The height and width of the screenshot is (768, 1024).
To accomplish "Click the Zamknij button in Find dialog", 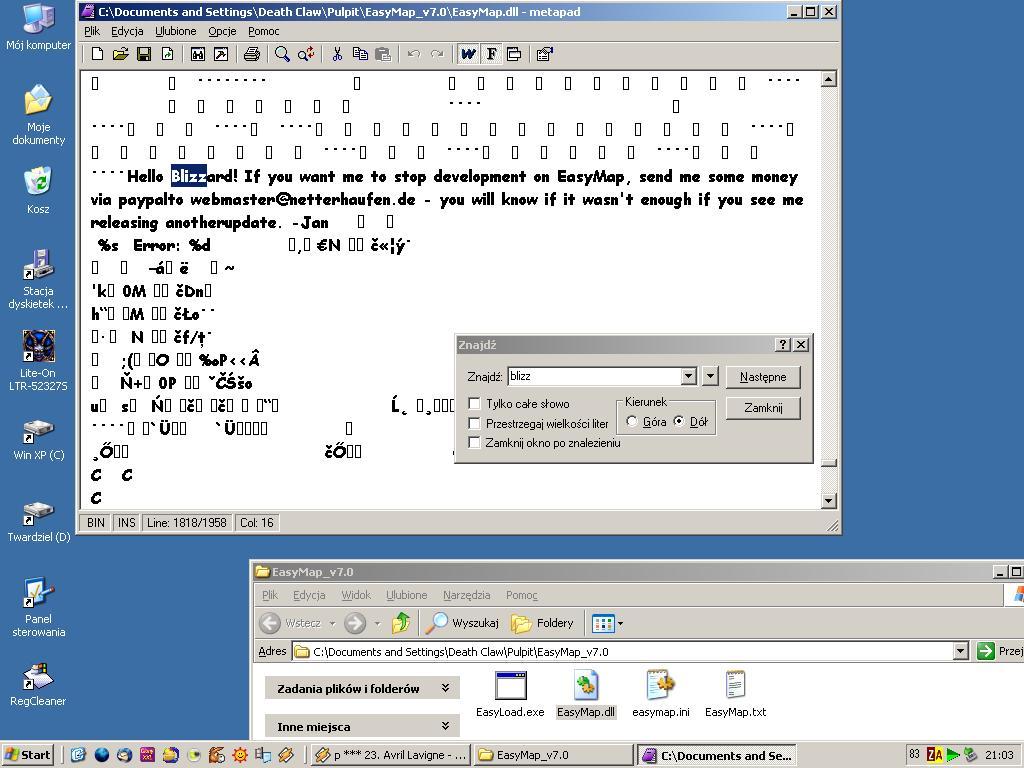I will 763,408.
